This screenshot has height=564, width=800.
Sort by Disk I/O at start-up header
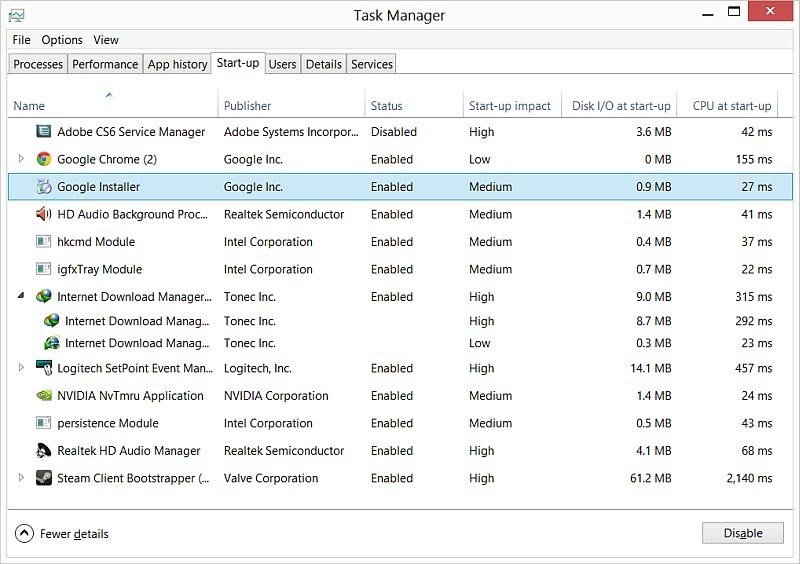pyautogui.click(x=621, y=106)
